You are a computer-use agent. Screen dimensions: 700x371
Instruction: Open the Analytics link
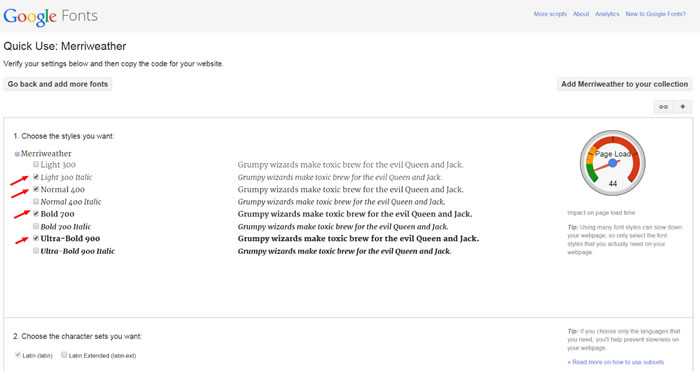(607, 14)
